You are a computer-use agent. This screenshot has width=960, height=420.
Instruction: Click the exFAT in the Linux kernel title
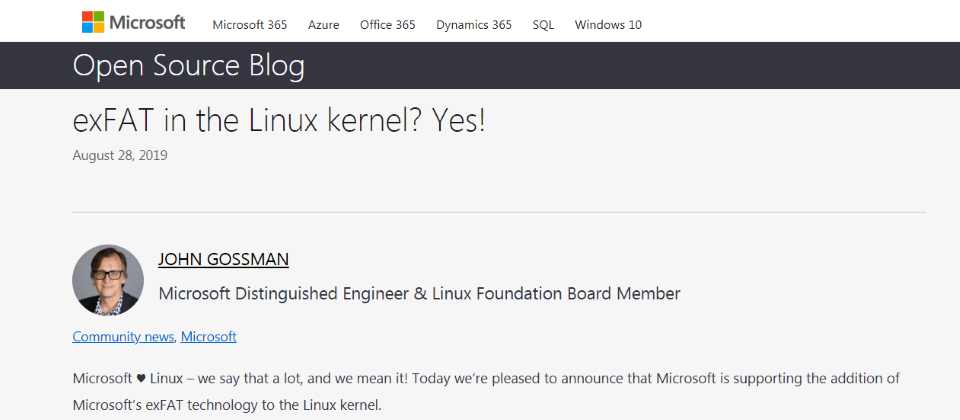coord(279,122)
